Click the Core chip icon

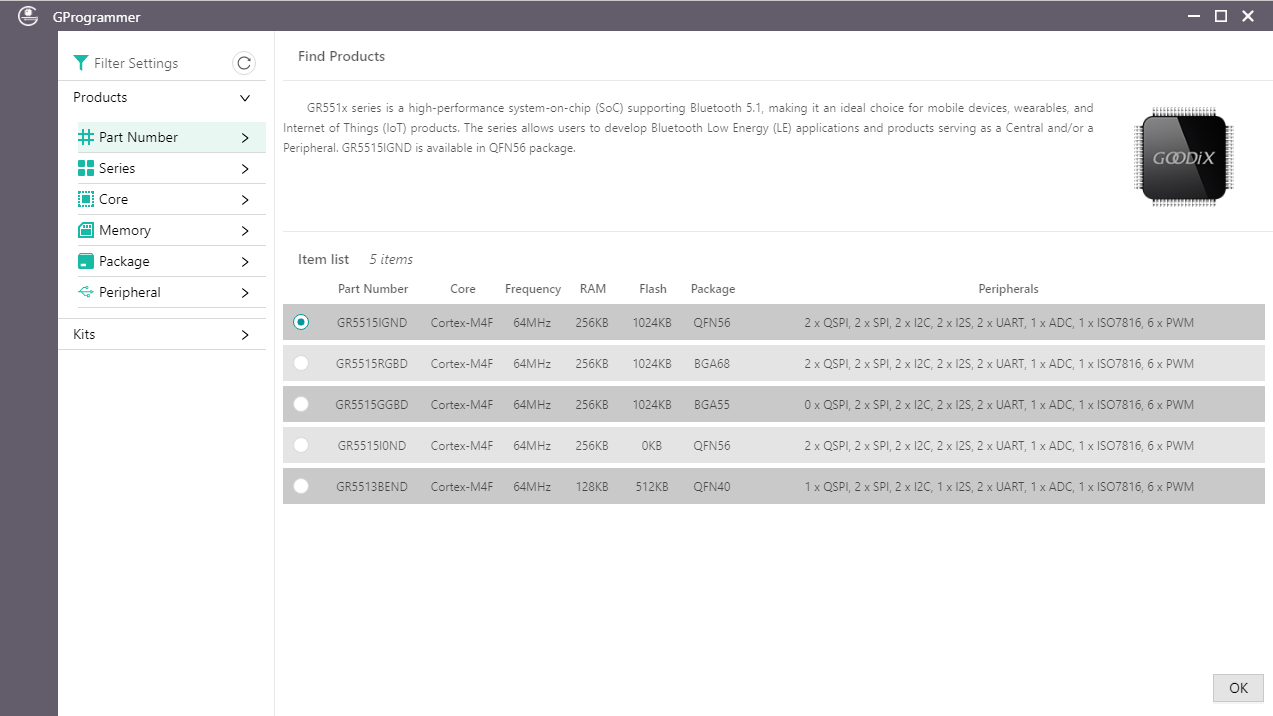pos(86,200)
